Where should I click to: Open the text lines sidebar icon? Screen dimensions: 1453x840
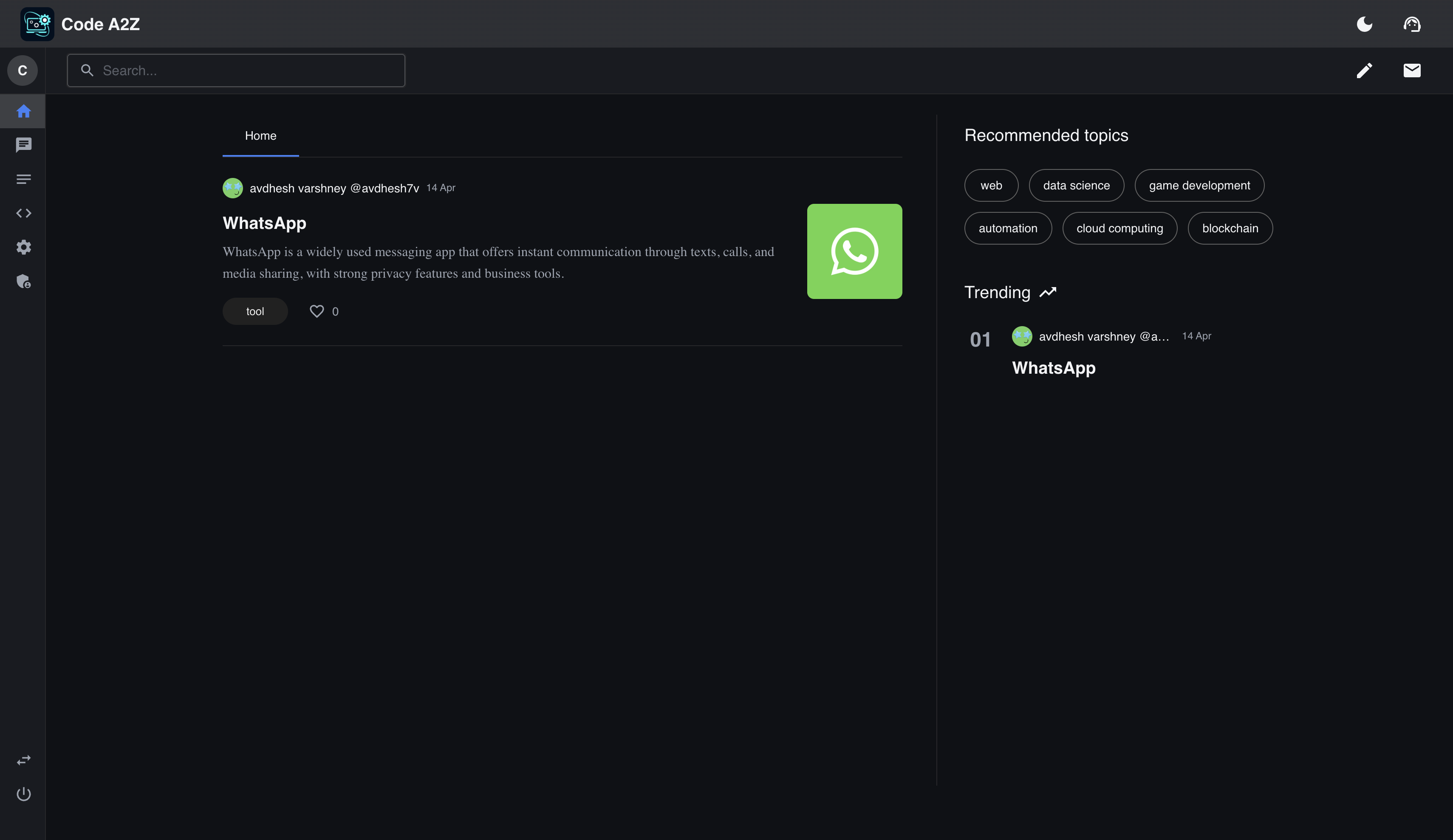pyautogui.click(x=23, y=179)
